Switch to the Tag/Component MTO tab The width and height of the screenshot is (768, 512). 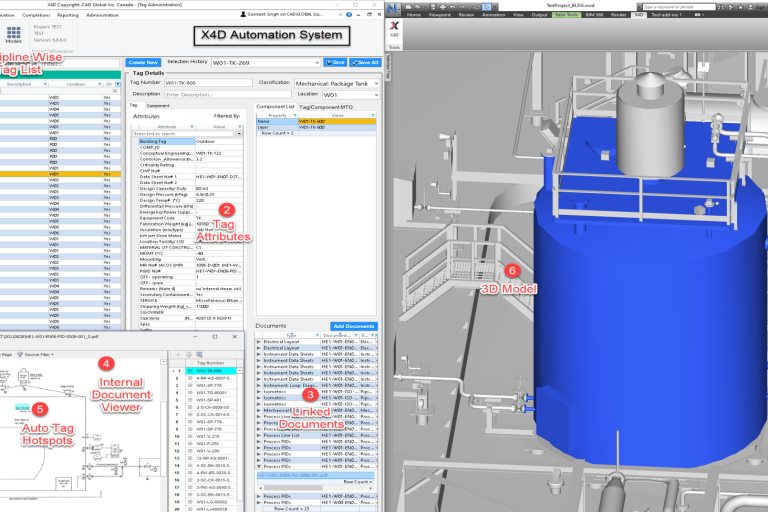(326, 107)
